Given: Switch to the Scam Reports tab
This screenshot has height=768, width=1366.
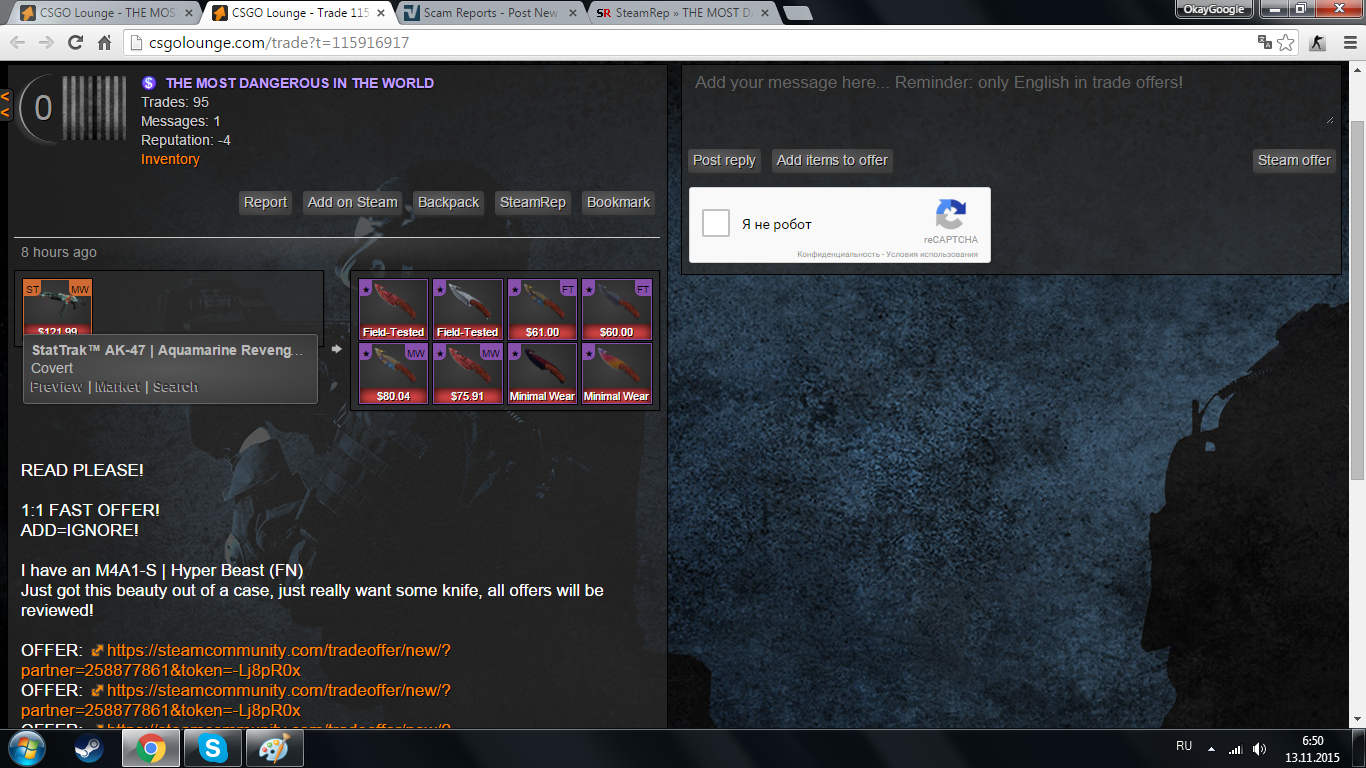Looking at the screenshot, I should [490, 13].
